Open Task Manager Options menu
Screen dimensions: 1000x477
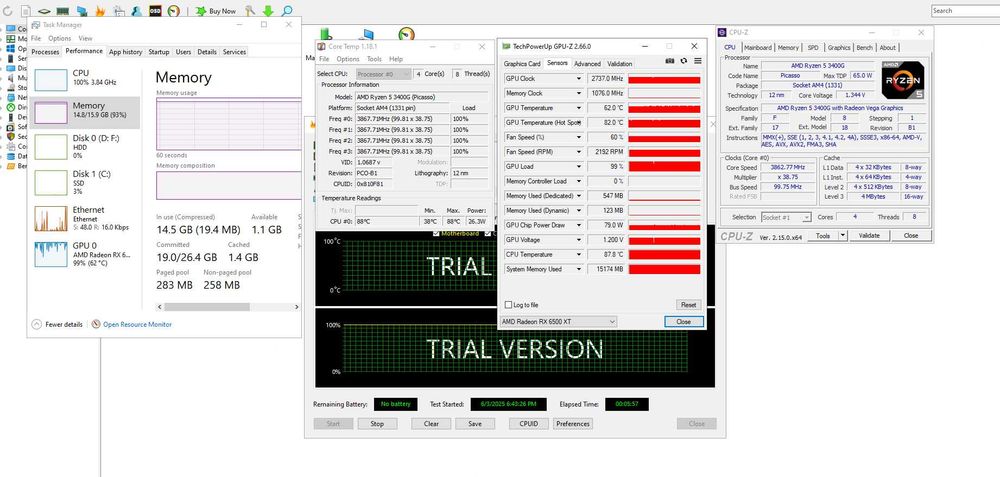point(59,38)
